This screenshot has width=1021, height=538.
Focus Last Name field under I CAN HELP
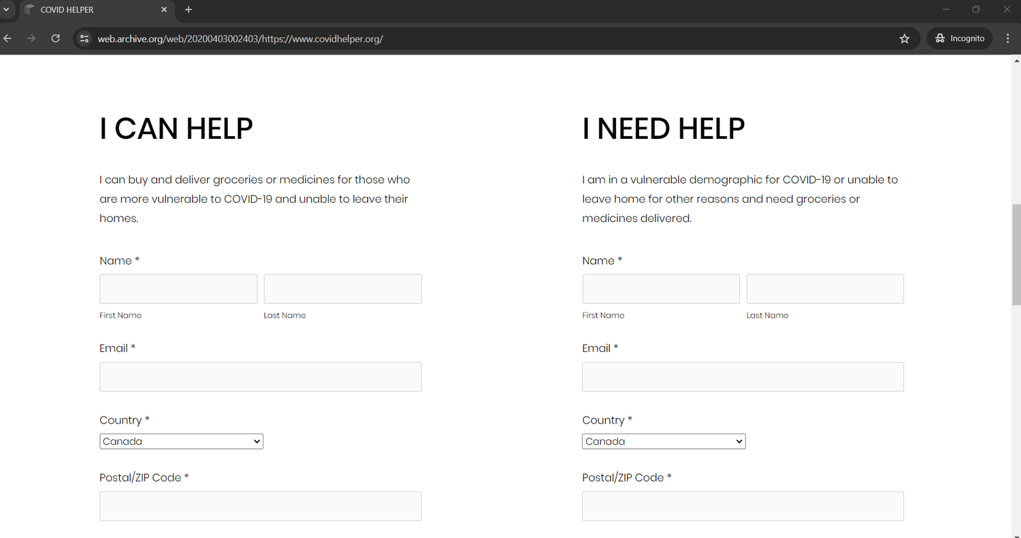point(343,289)
